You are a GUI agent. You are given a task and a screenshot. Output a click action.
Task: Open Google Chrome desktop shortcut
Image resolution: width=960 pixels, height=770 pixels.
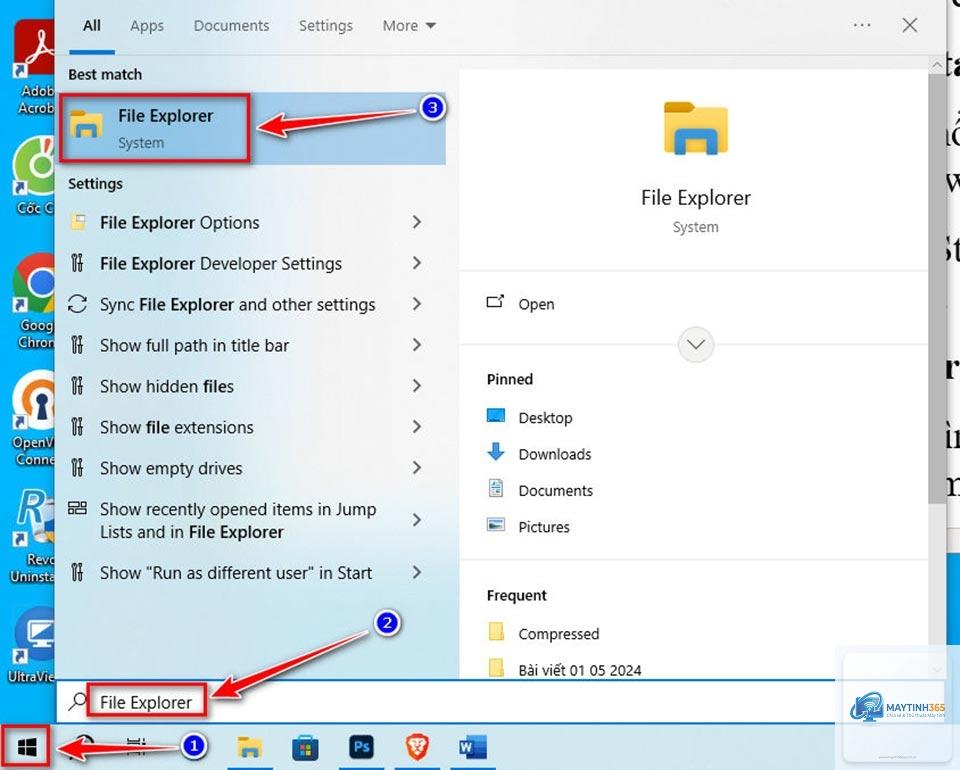34,301
